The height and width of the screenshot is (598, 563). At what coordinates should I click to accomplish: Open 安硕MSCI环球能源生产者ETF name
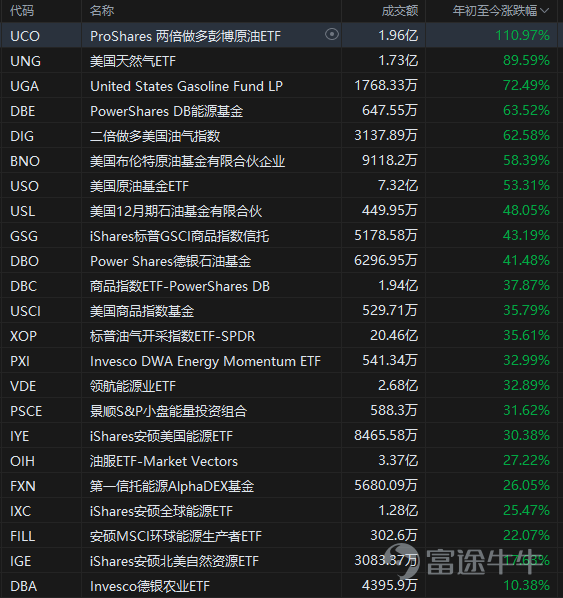coord(176,537)
